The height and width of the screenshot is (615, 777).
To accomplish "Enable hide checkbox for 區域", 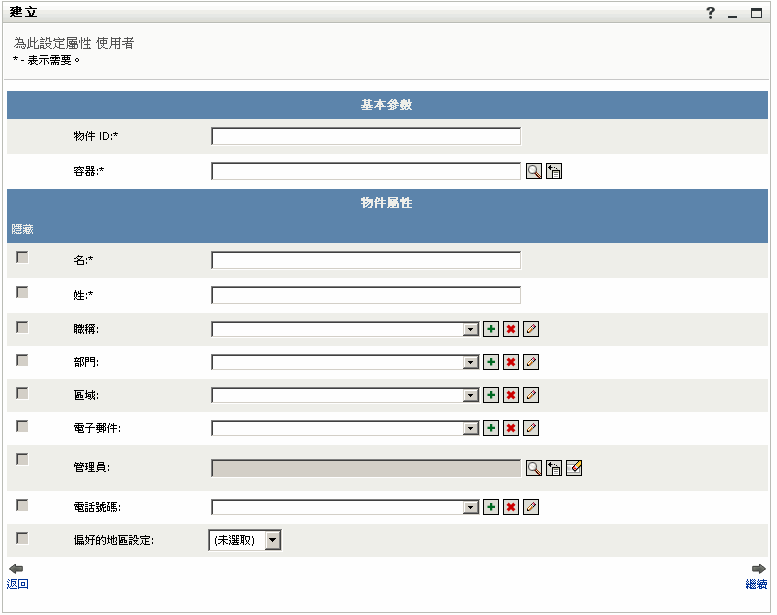I will (x=22, y=393).
